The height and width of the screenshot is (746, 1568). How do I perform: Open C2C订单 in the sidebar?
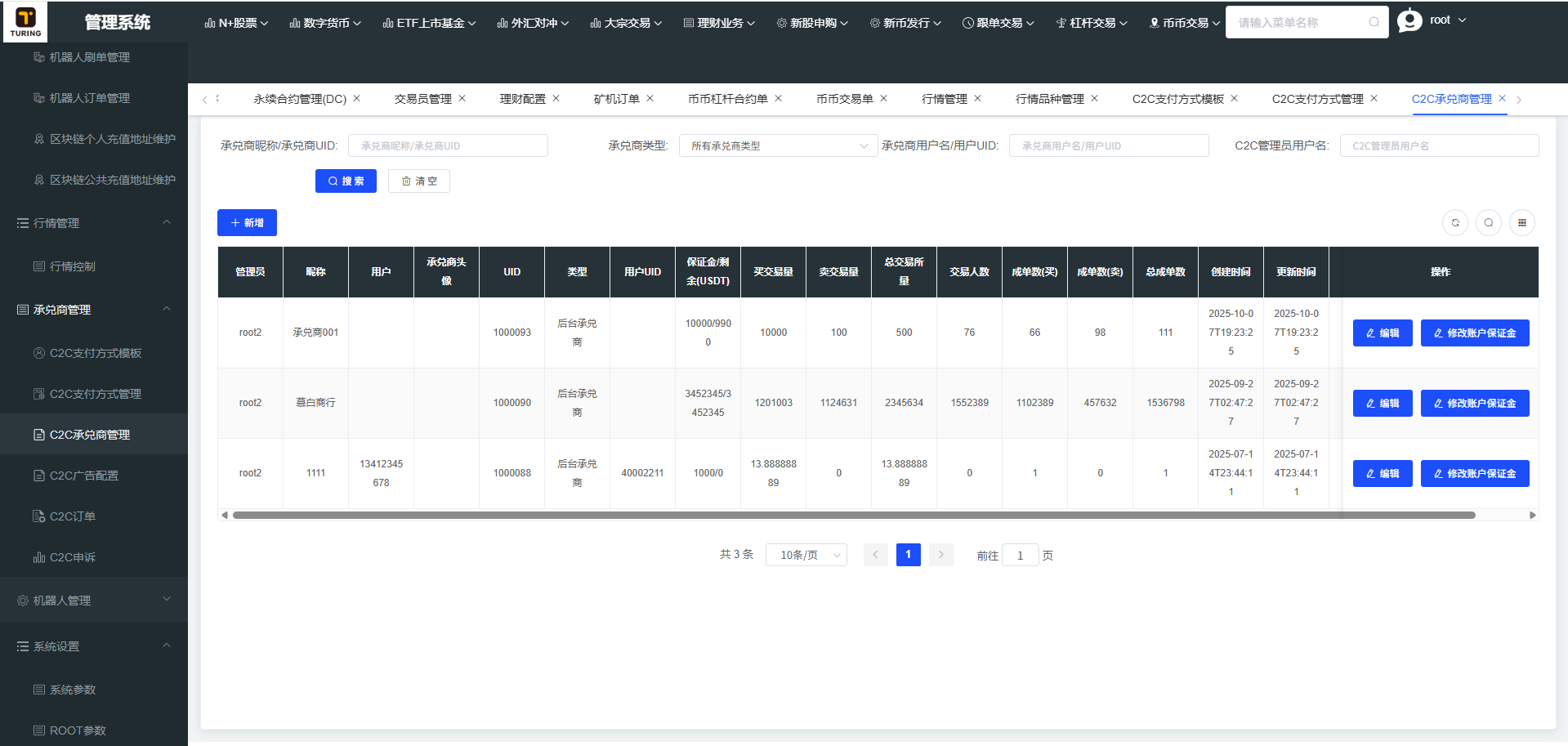point(73,516)
